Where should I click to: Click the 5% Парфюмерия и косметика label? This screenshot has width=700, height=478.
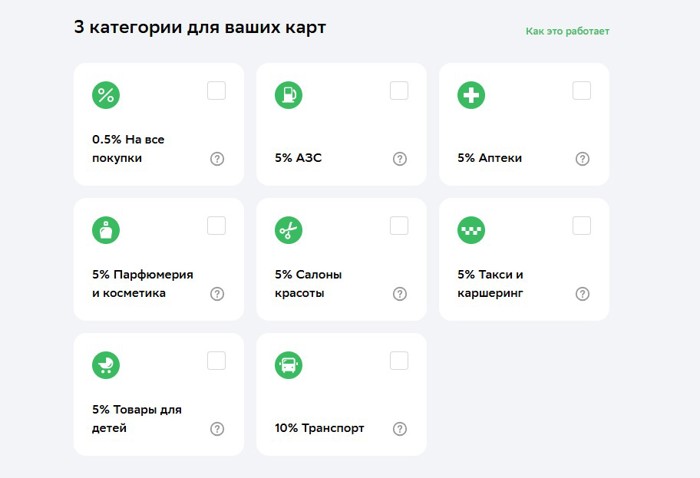(142, 284)
